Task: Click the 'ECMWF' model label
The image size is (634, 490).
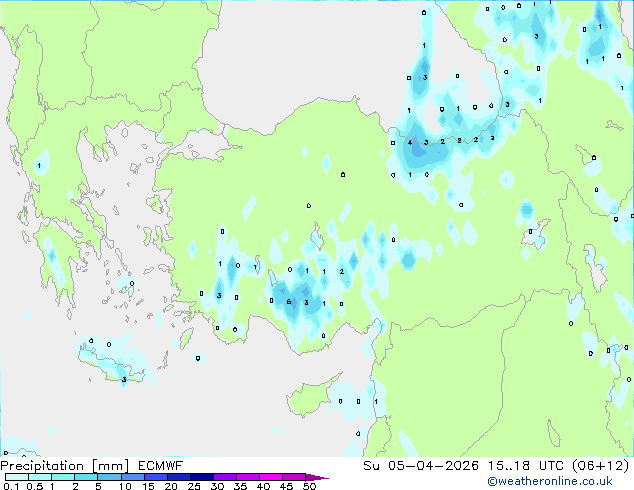Action: tap(161, 466)
